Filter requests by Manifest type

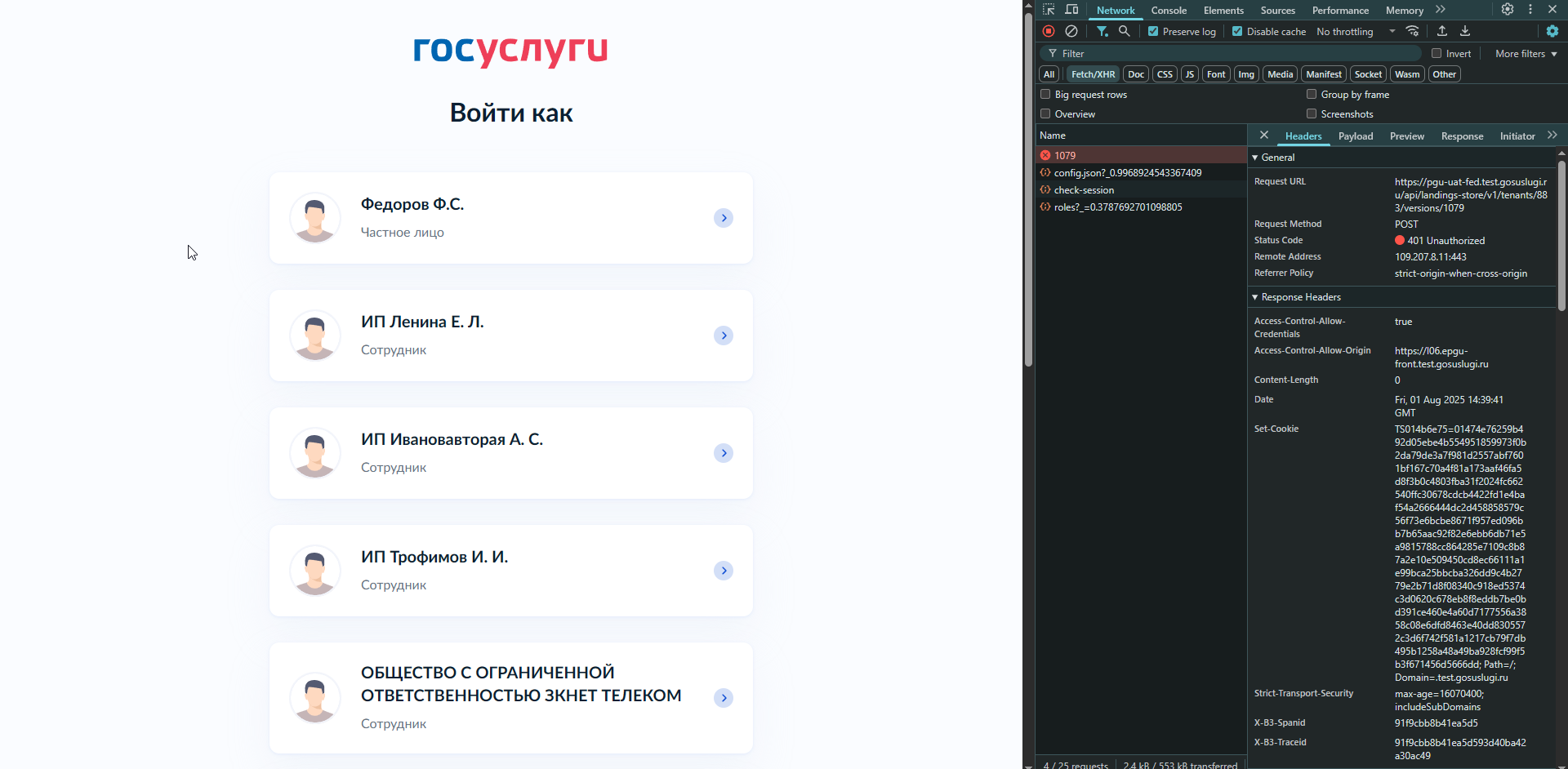pos(1324,74)
